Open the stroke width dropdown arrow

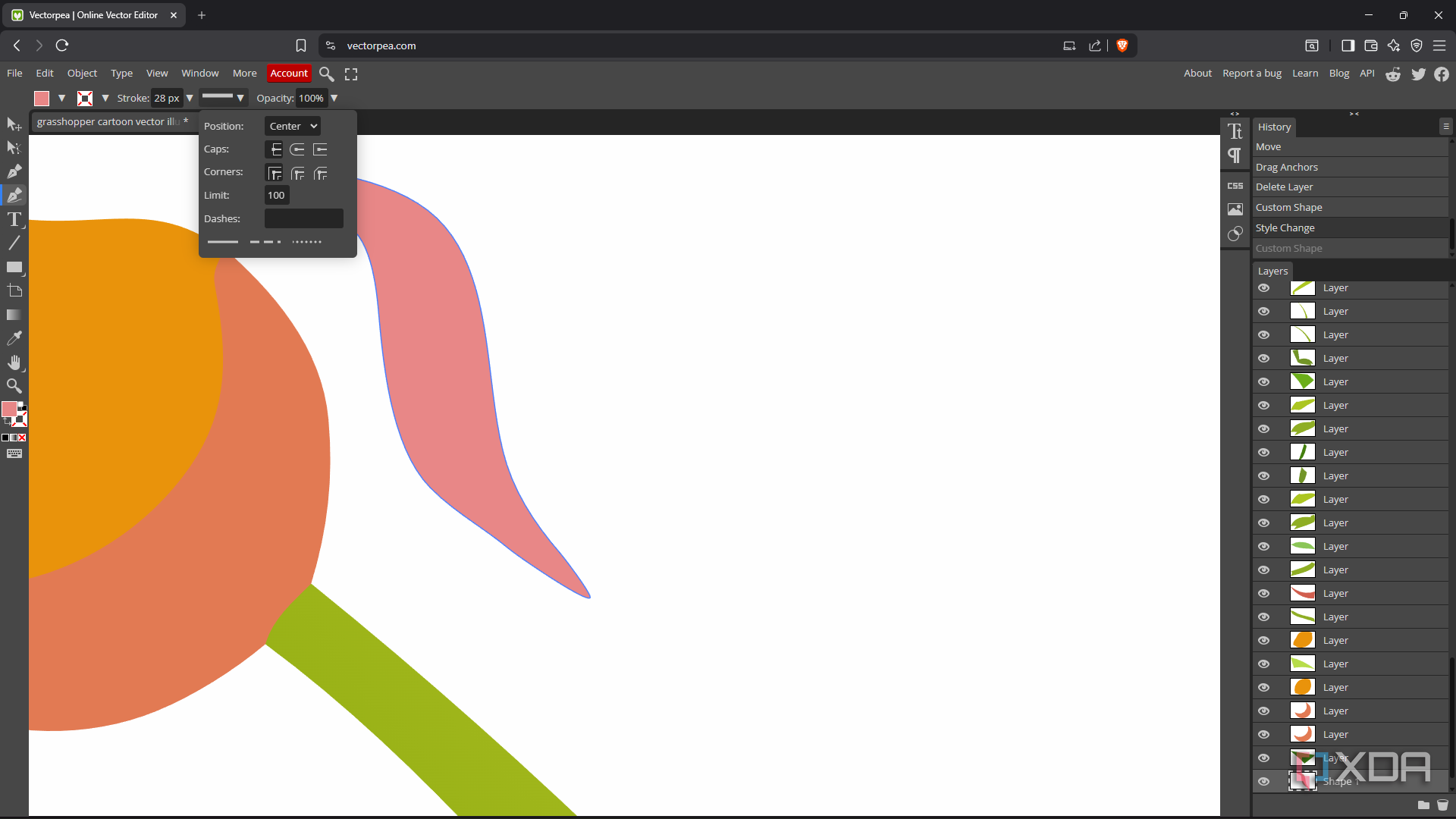(190, 98)
